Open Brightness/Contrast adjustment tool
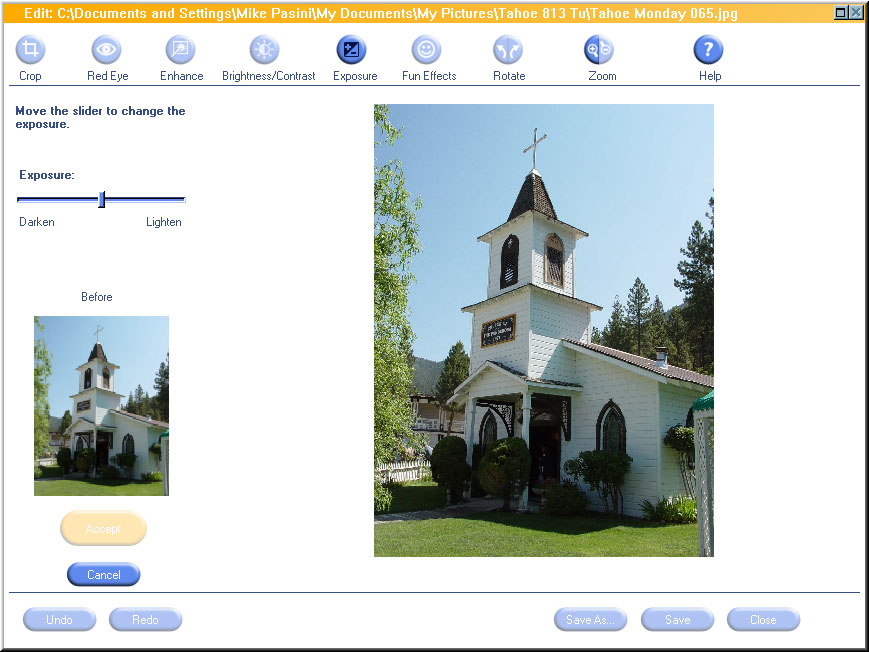869x652 pixels. tap(265, 50)
